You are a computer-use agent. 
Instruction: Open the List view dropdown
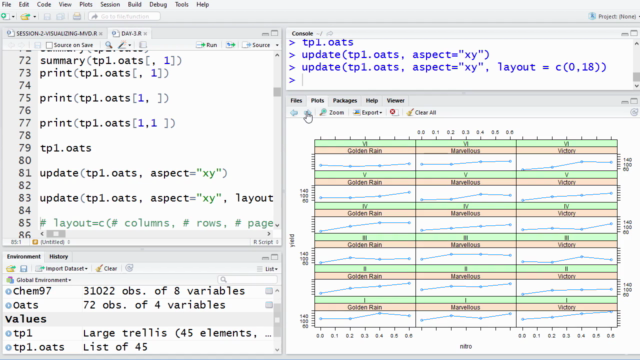(267, 269)
